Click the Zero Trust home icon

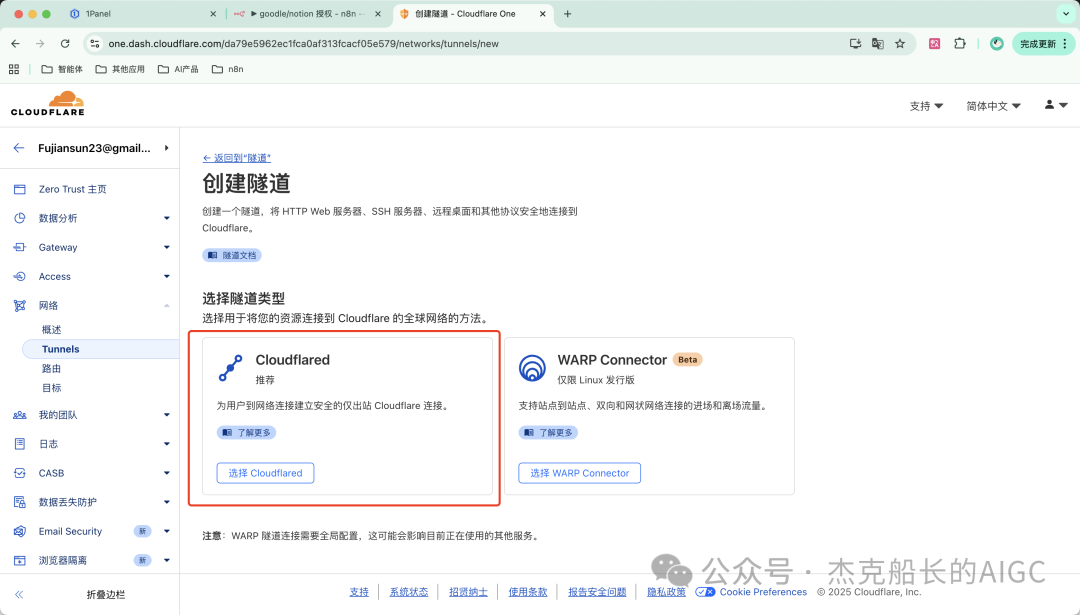19,189
